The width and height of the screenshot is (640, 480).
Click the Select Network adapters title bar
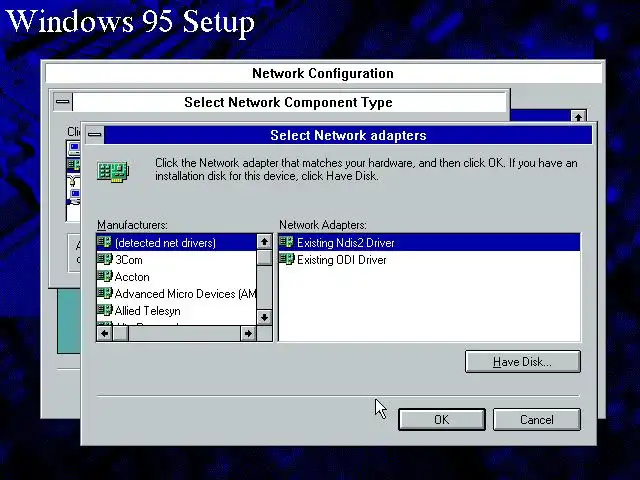(x=348, y=135)
